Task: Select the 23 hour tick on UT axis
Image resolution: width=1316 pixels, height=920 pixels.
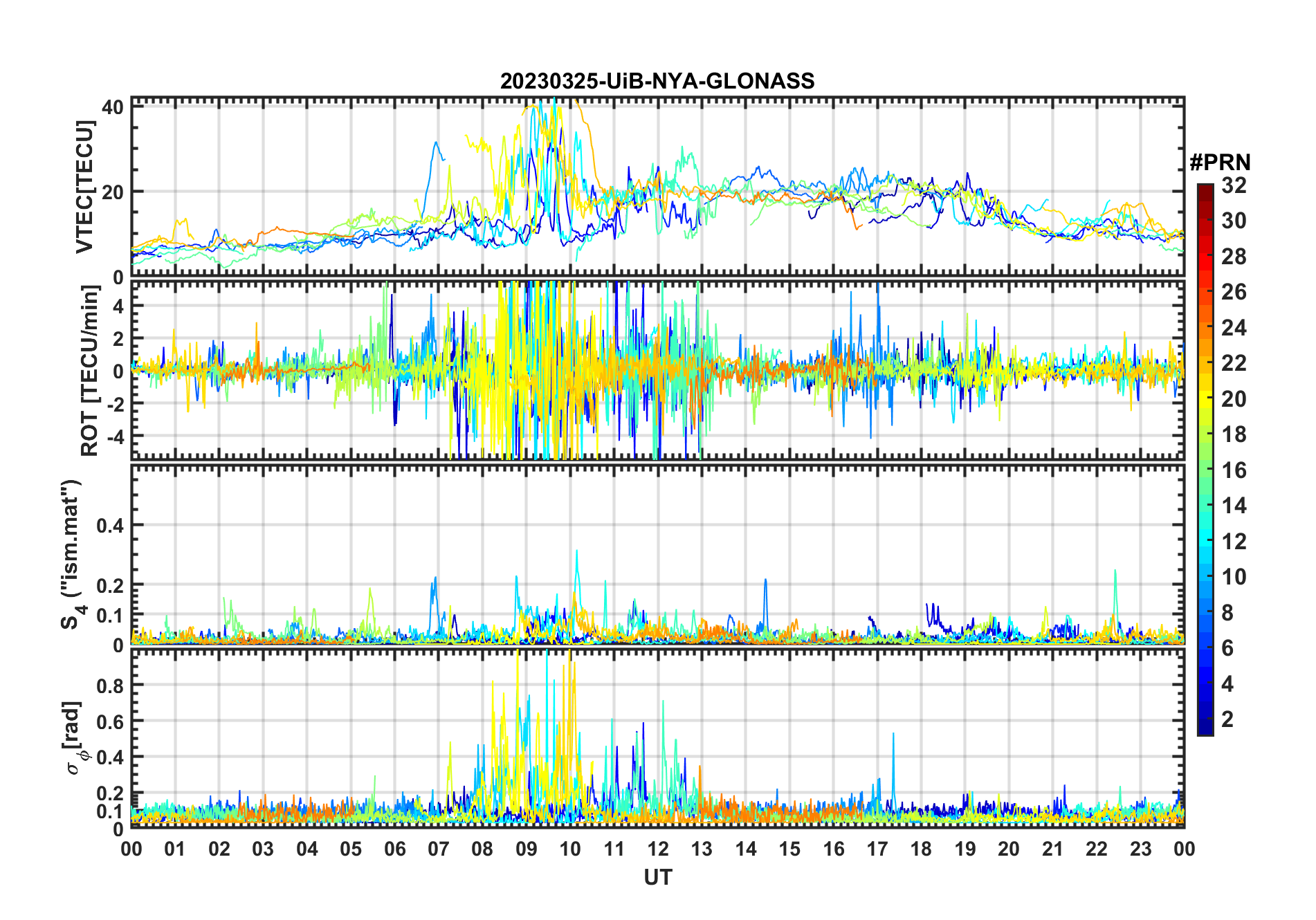Action: pyautogui.click(x=1141, y=849)
